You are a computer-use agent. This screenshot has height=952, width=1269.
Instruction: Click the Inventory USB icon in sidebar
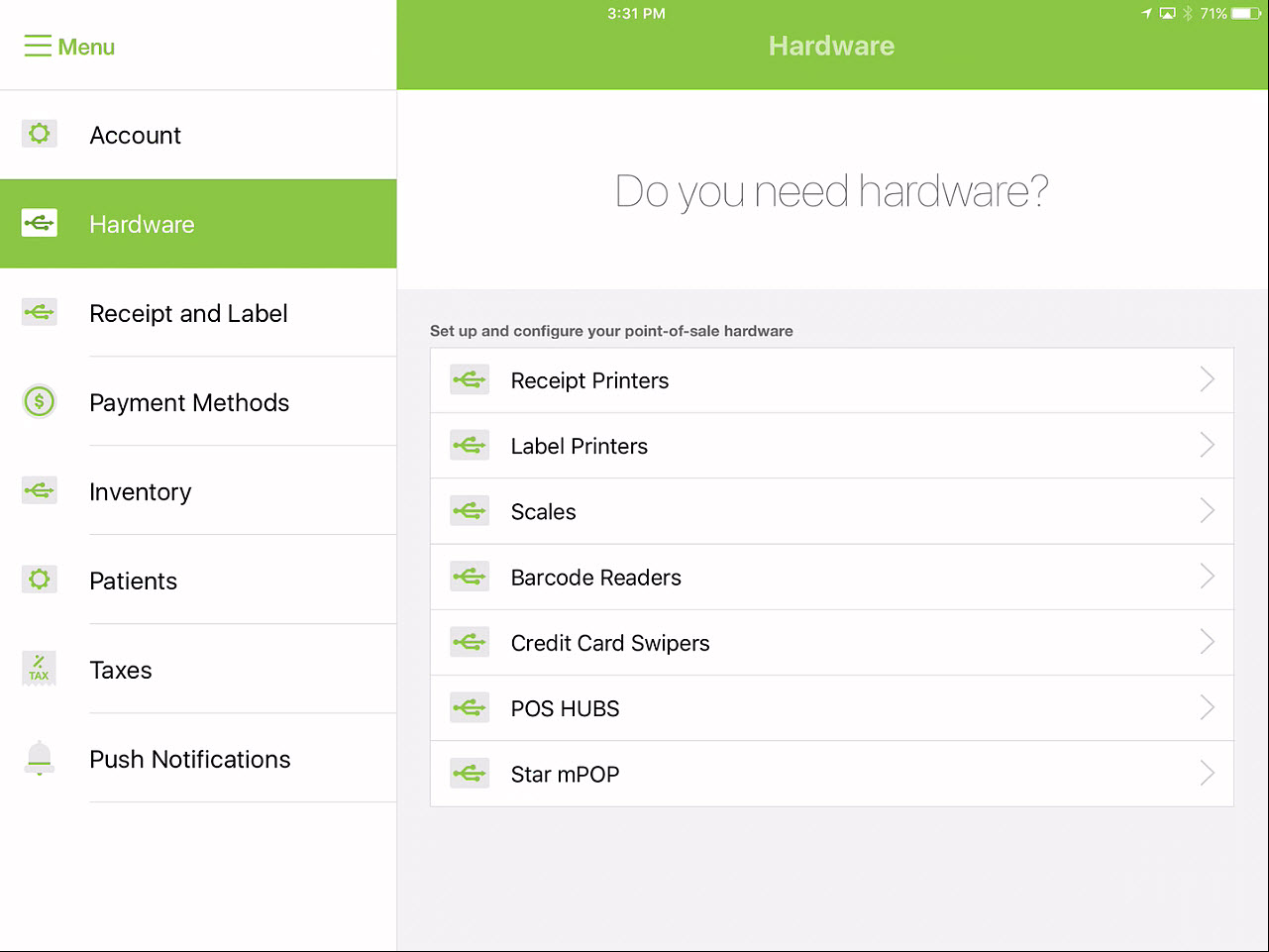tap(40, 490)
